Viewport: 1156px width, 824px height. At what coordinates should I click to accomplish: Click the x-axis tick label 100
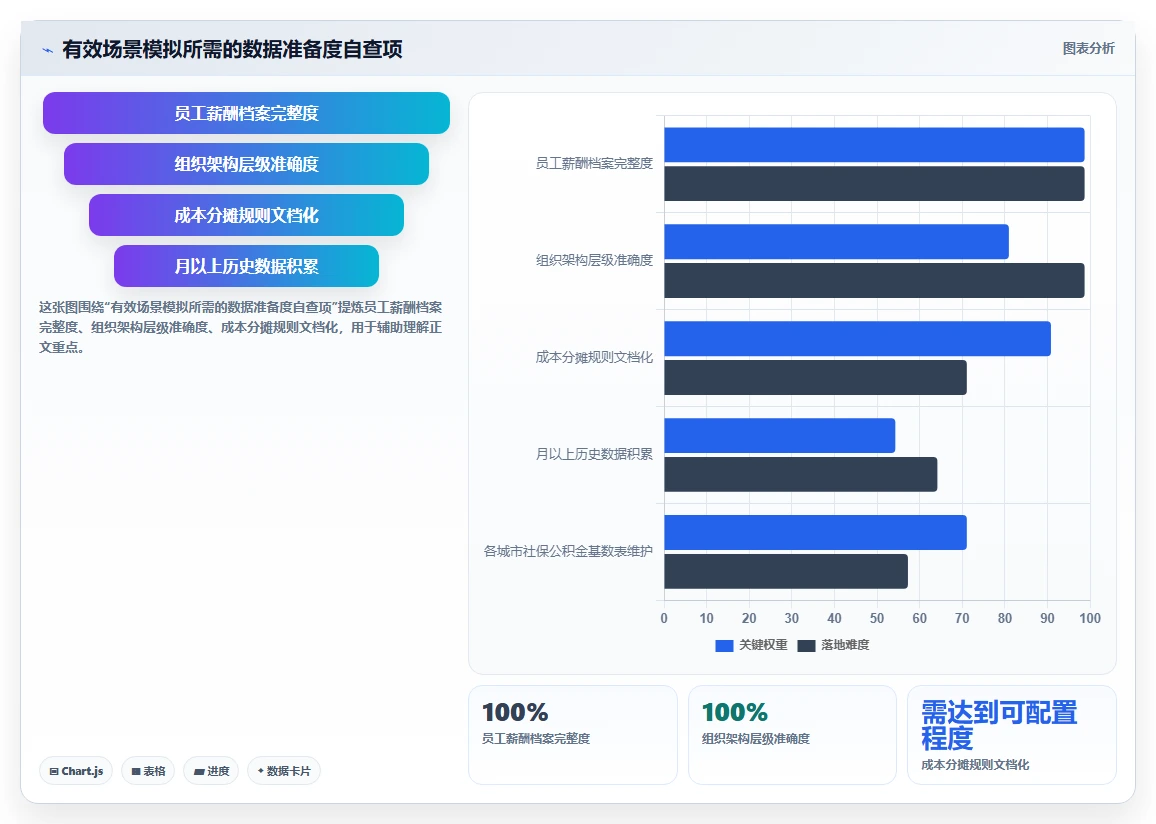point(1090,618)
